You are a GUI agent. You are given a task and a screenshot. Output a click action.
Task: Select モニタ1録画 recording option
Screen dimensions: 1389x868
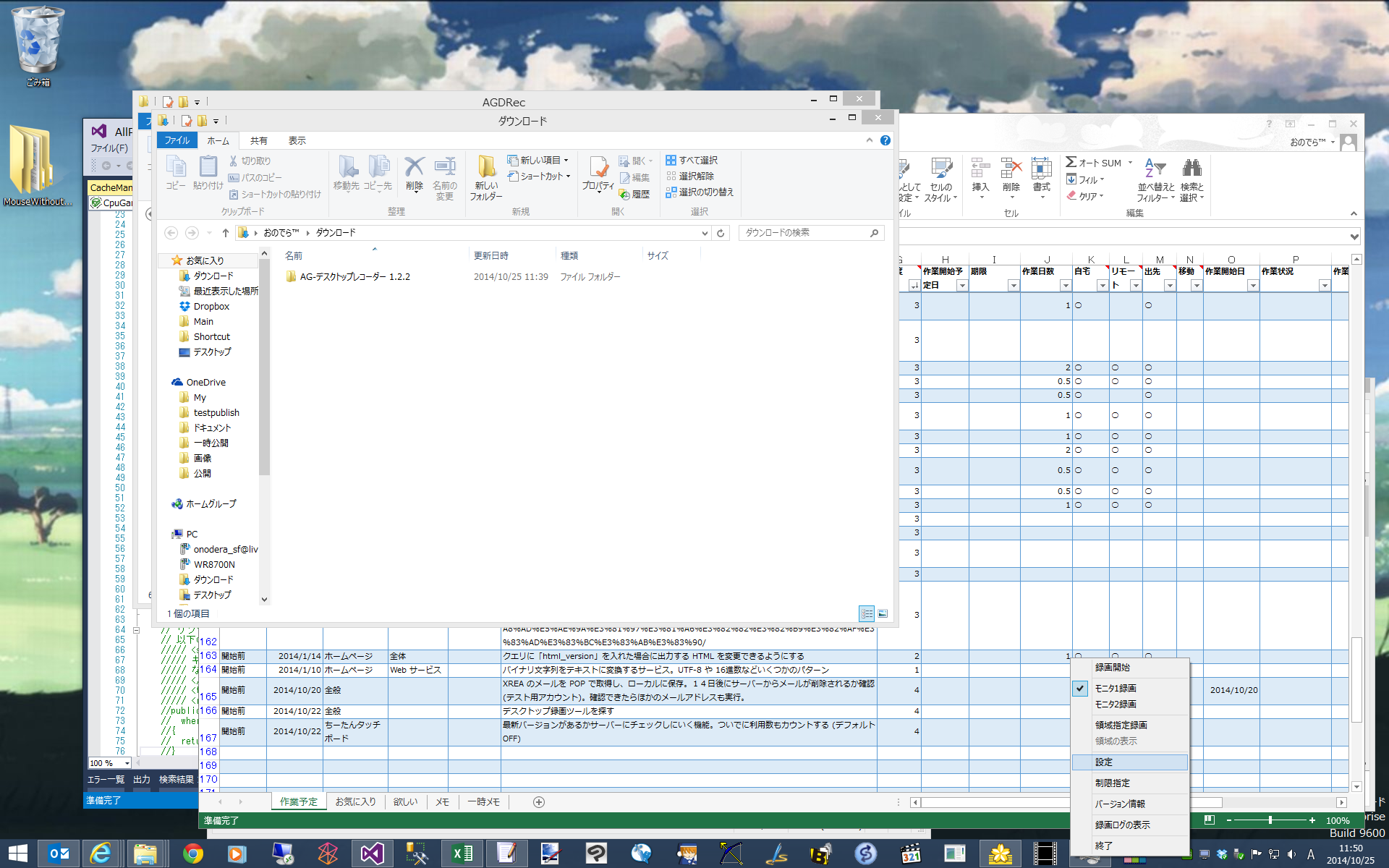click(x=1116, y=687)
